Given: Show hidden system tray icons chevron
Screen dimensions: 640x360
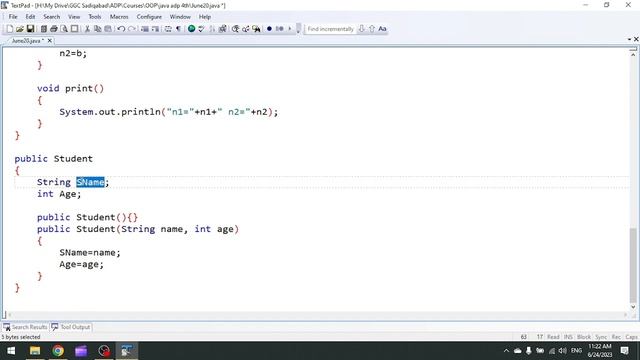Looking at the screenshot, I should coord(506,351).
